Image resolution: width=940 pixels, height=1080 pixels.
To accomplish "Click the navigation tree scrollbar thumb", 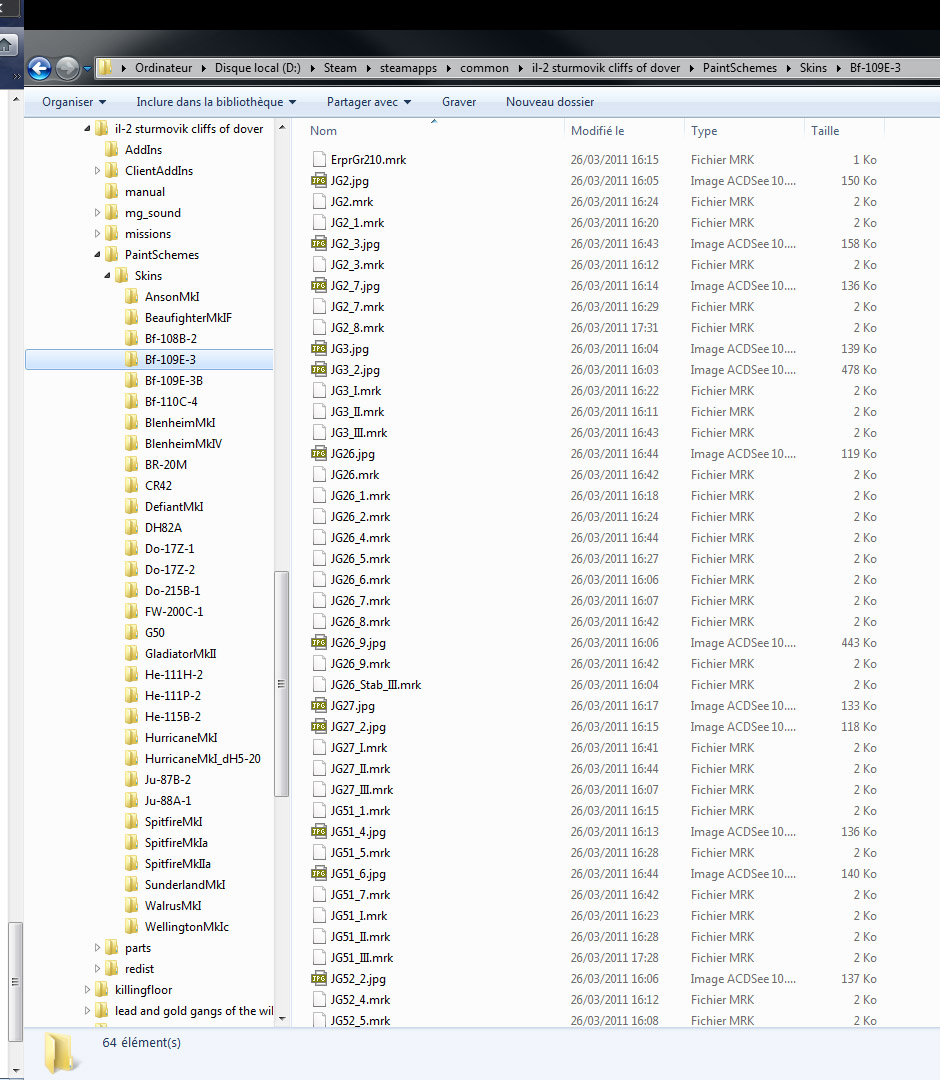I will [281, 684].
